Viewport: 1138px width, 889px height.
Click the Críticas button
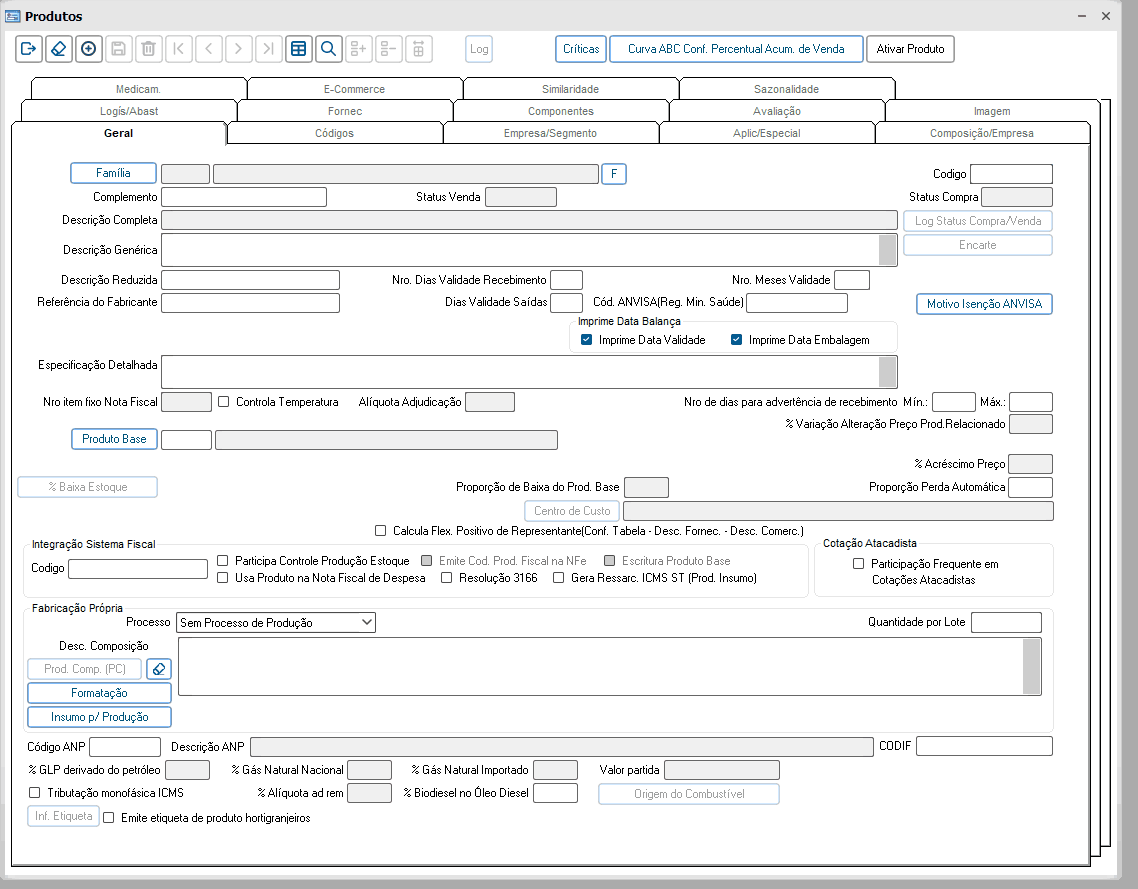pos(581,49)
